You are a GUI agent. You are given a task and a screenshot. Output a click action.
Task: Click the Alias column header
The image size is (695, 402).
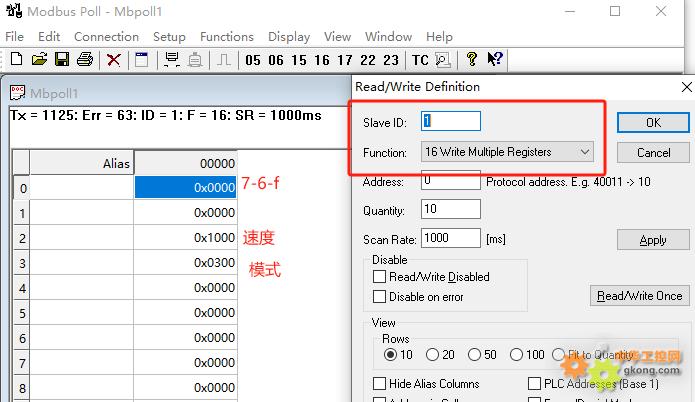click(82, 163)
